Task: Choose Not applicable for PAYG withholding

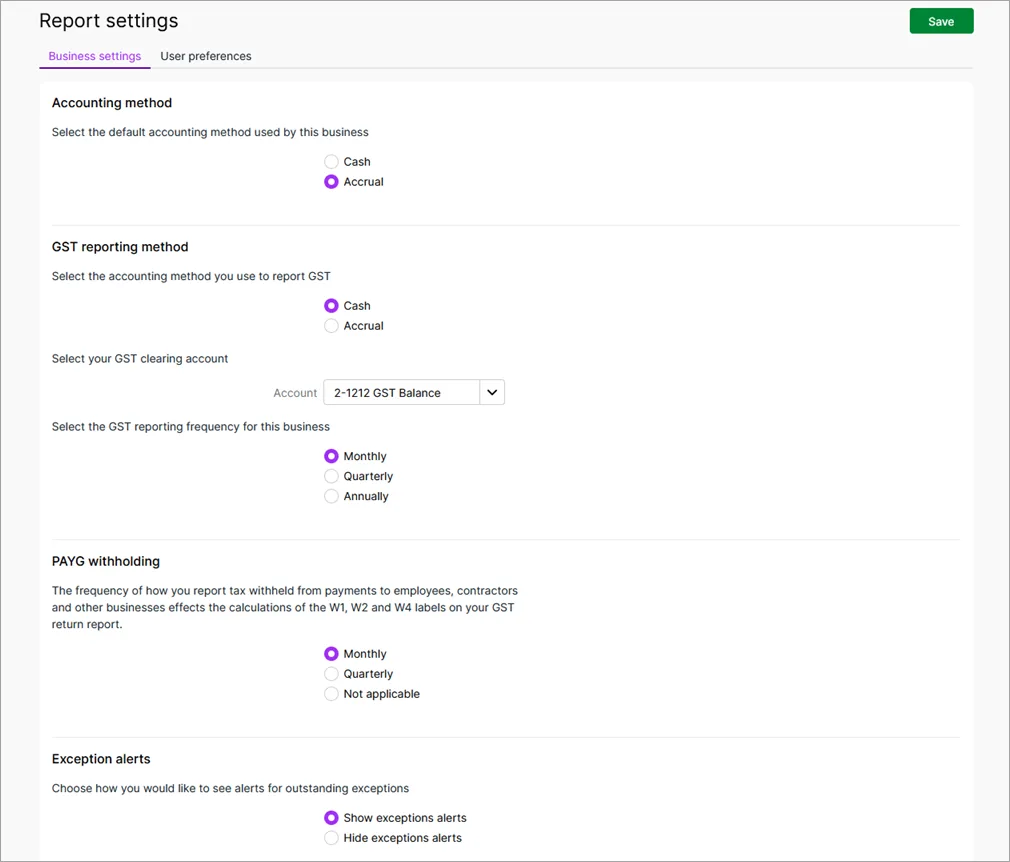Action: [x=332, y=694]
